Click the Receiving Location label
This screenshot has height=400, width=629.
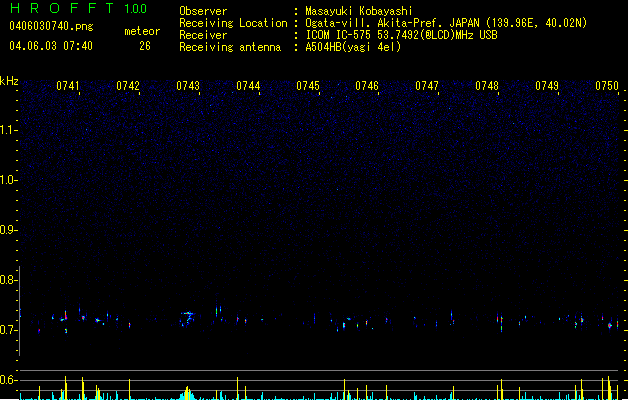click(x=233, y=23)
